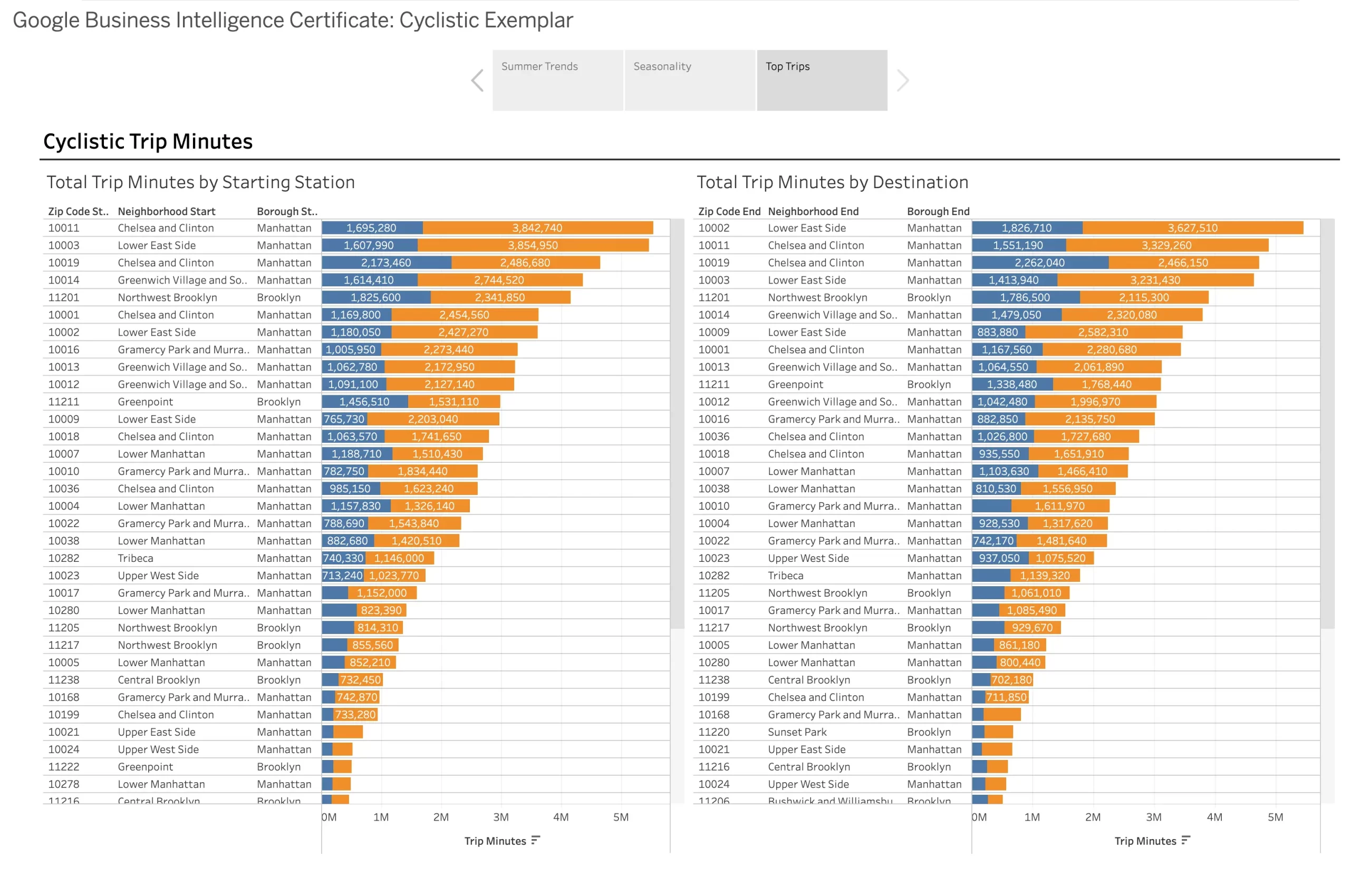Click Tribeca neighborhood in starting station list
The image size is (1350, 896).
(x=136, y=558)
